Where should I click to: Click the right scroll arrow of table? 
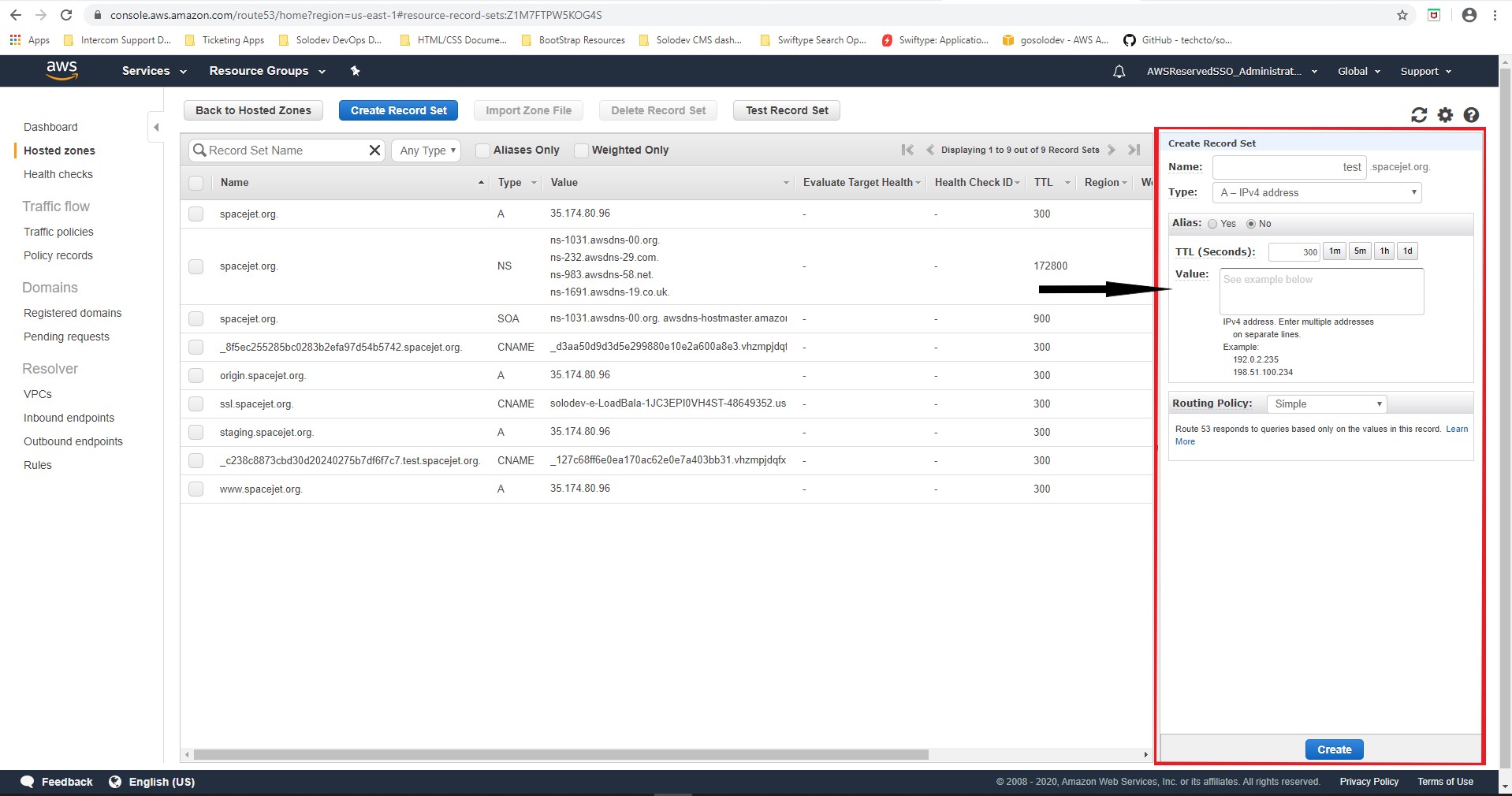pyautogui.click(x=1145, y=754)
